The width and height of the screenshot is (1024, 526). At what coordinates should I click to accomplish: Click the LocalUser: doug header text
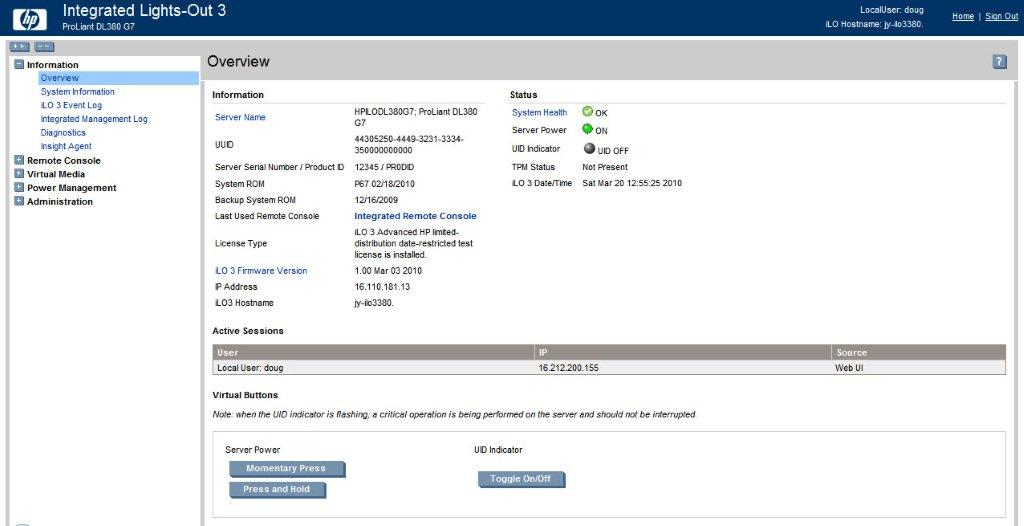tap(892, 10)
